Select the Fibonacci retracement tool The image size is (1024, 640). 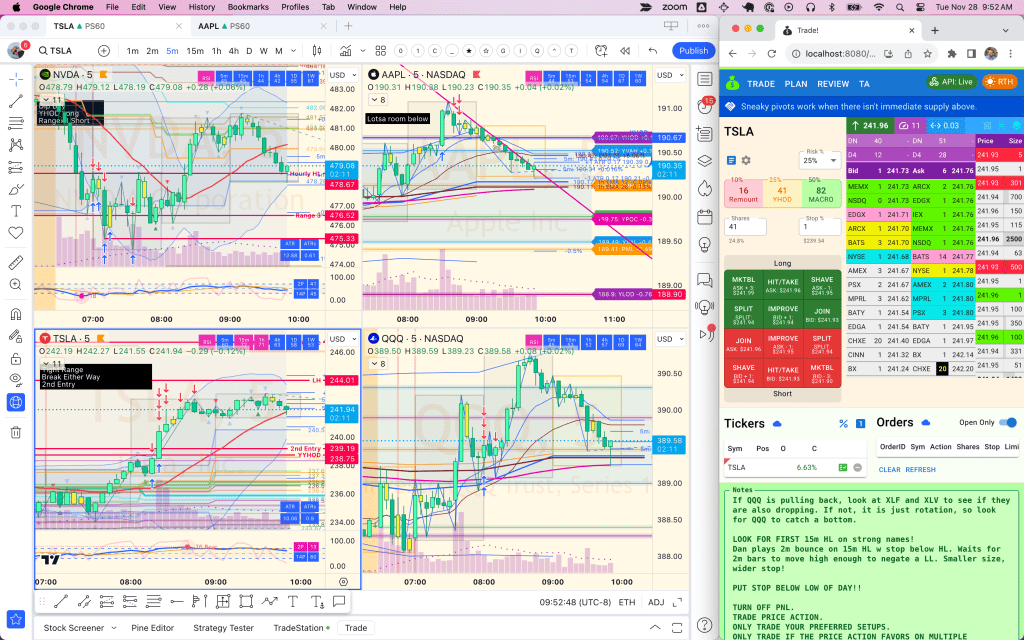tap(14, 123)
